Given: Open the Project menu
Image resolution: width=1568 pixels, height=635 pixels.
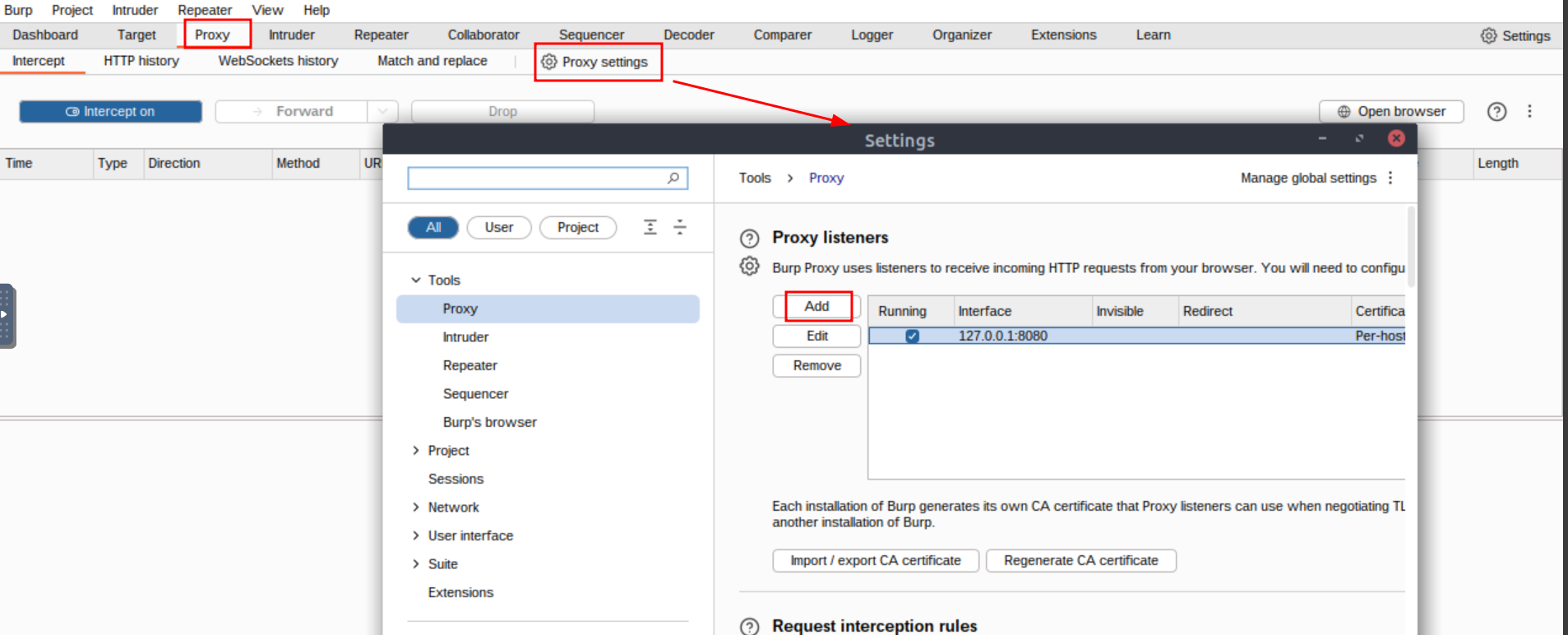Looking at the screenshot, I should point(72,10).
